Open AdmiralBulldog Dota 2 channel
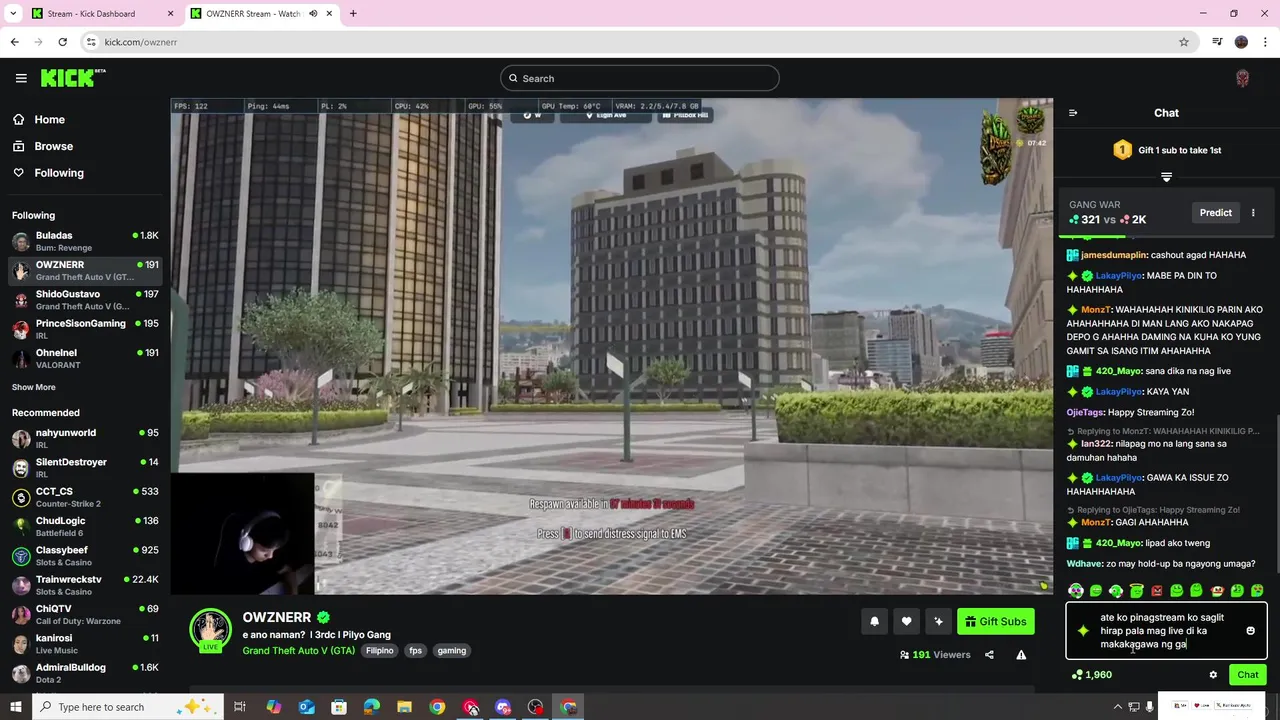1280x720 pixels. click(85, 673)
